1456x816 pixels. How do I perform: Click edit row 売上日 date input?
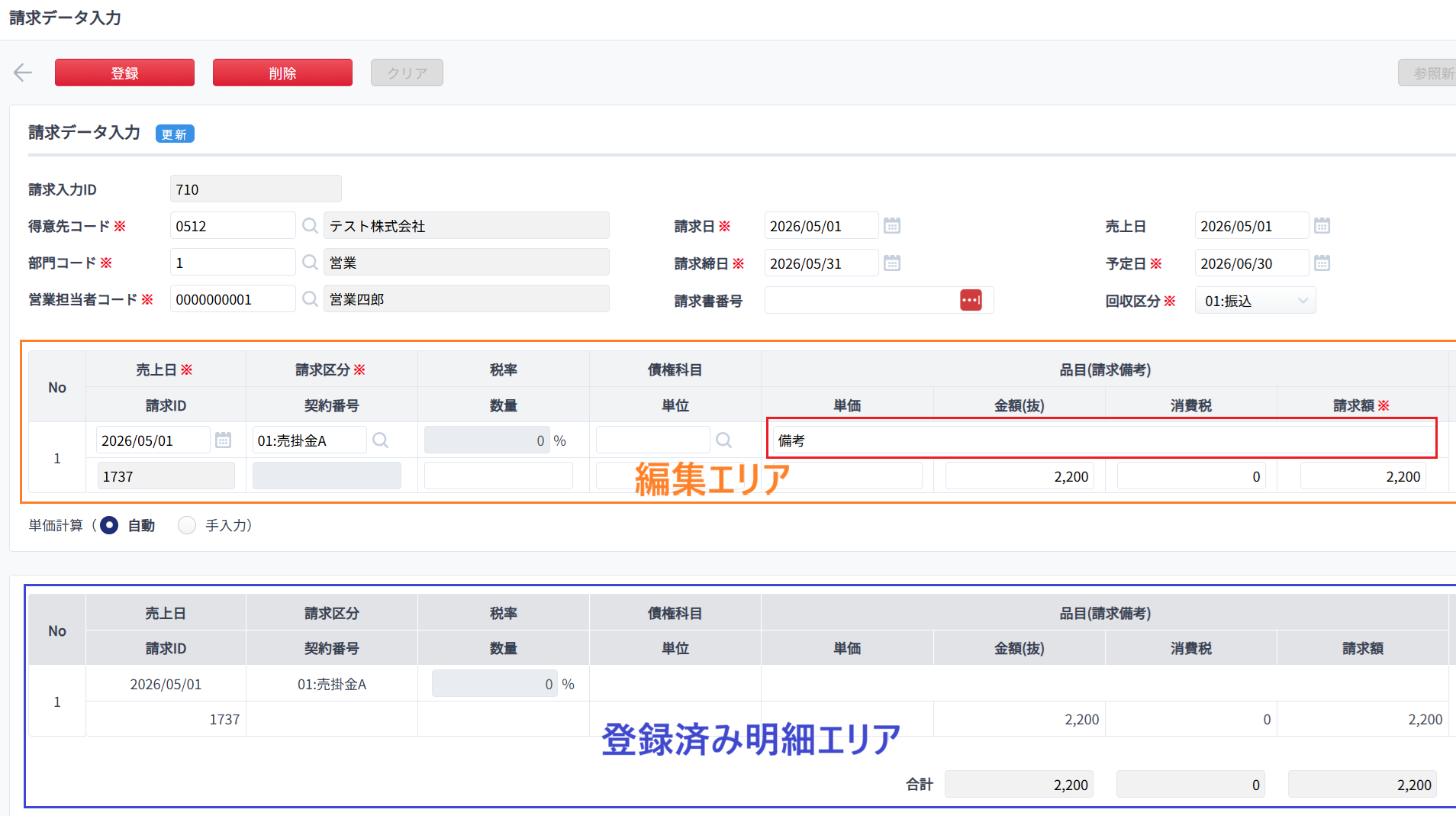[153, 440]
